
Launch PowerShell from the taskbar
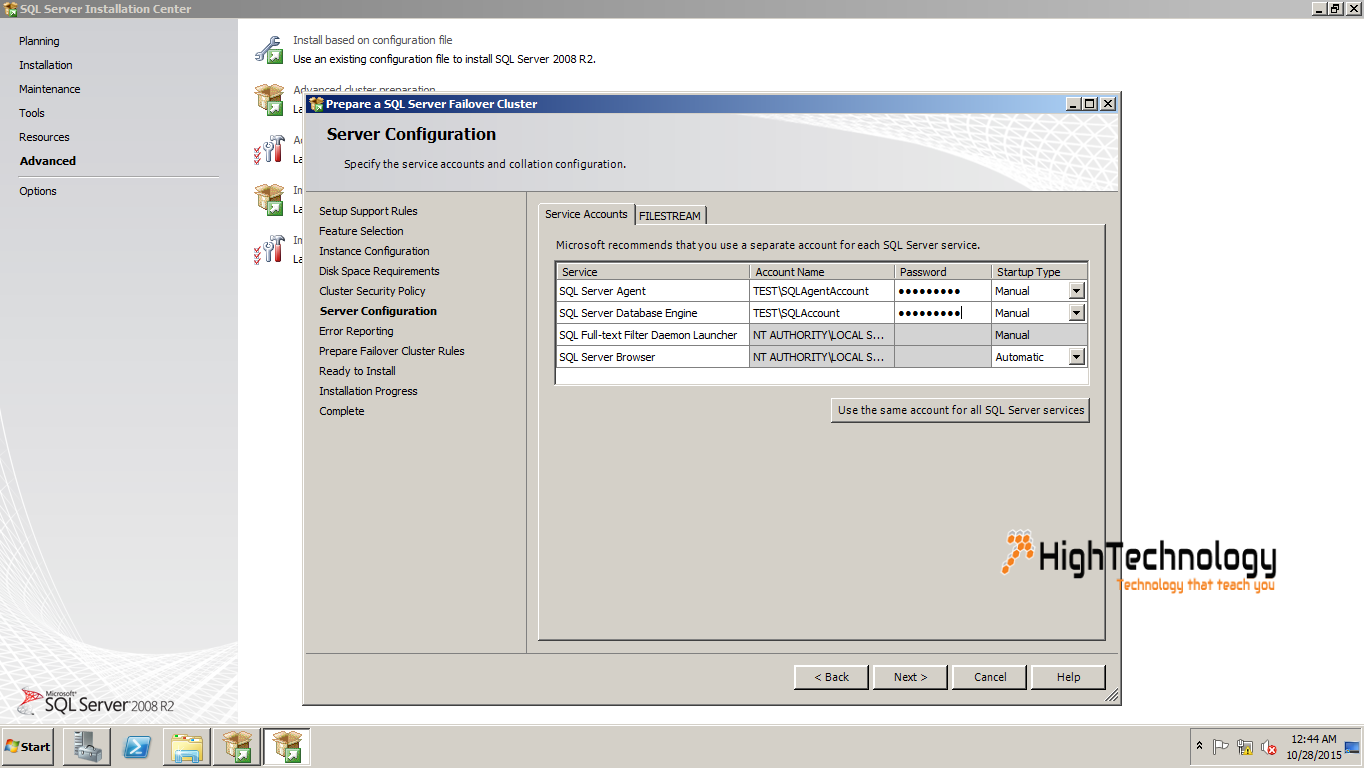tap(137, 747)
